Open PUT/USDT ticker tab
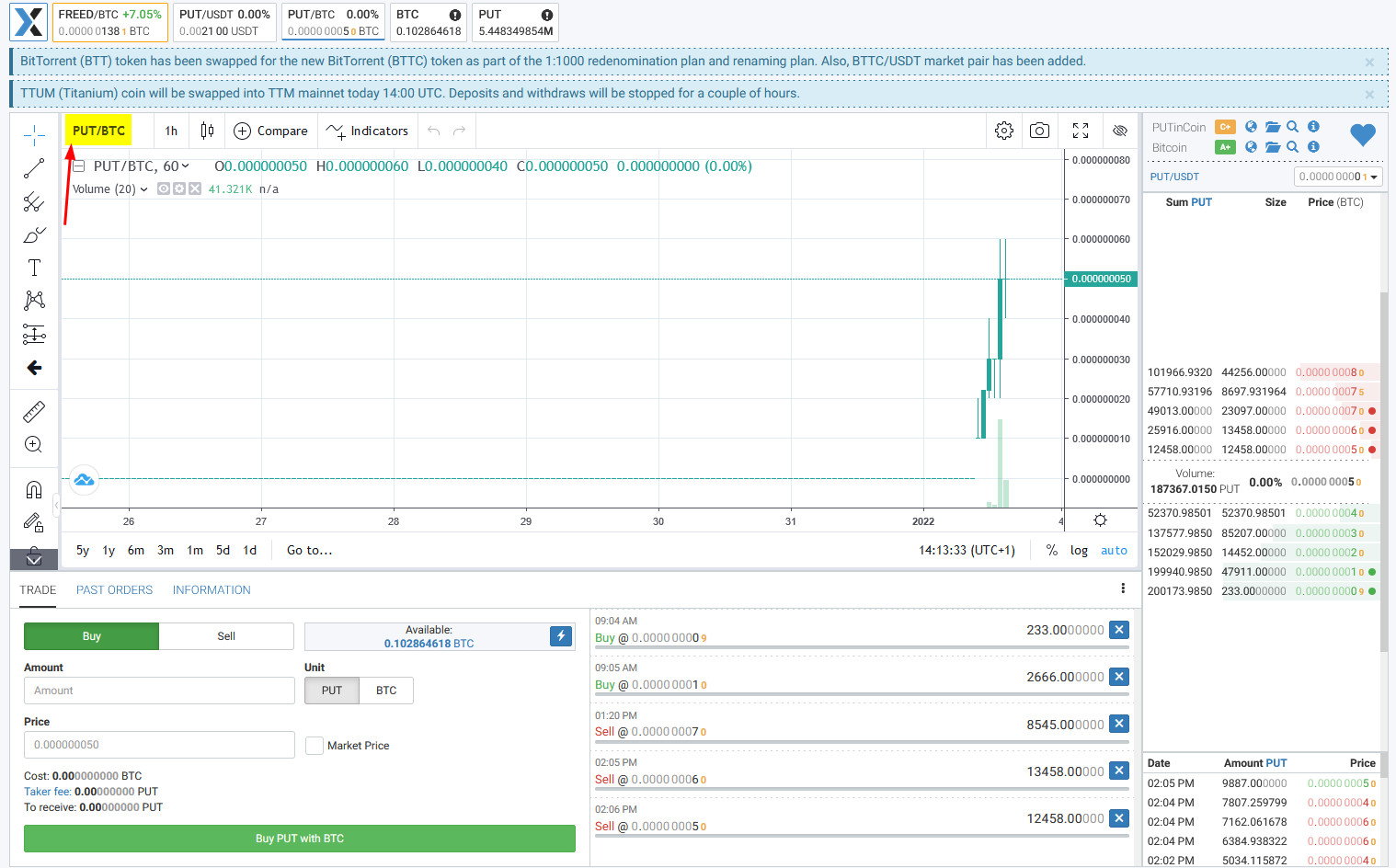 pos(224,22)
